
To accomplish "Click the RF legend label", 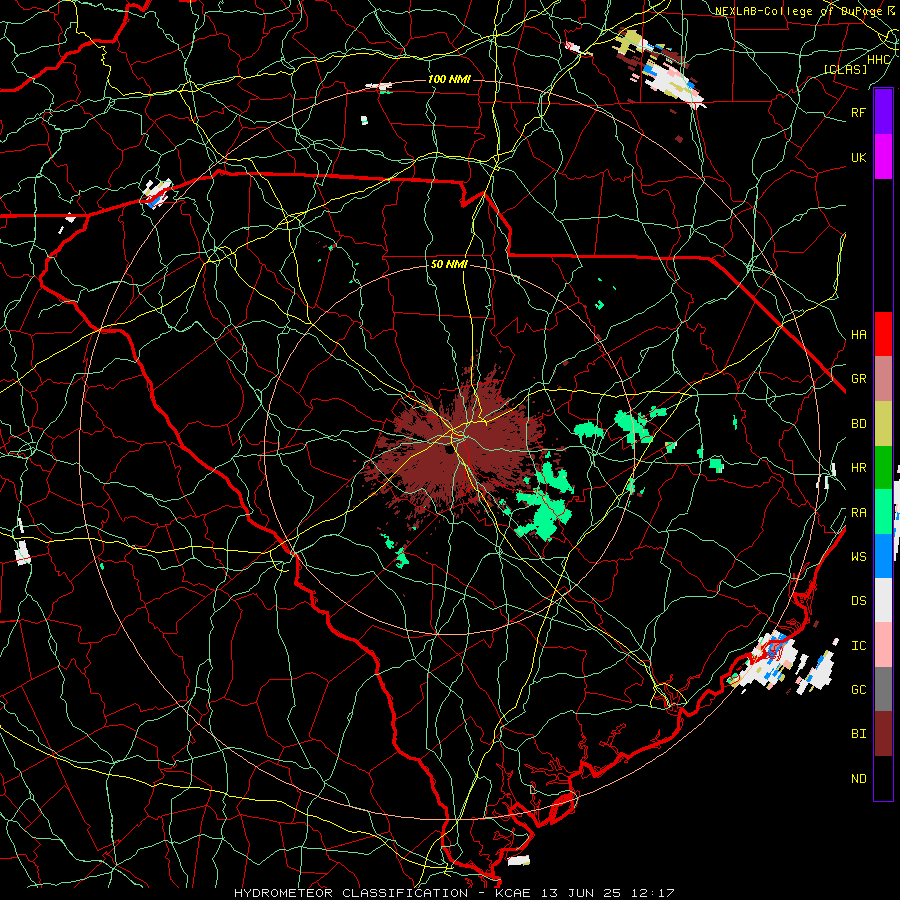I will [x=858, y=112].
